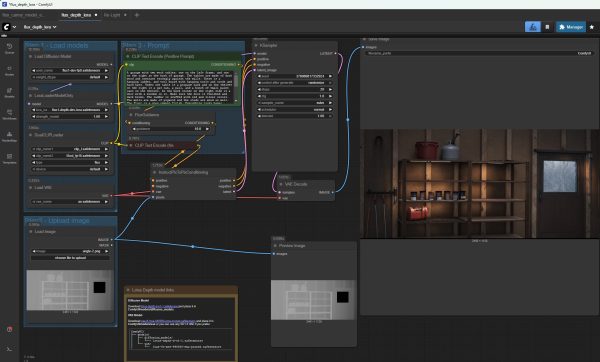
Task: Increase steps with its right arrow
Action: click(330, 90)
